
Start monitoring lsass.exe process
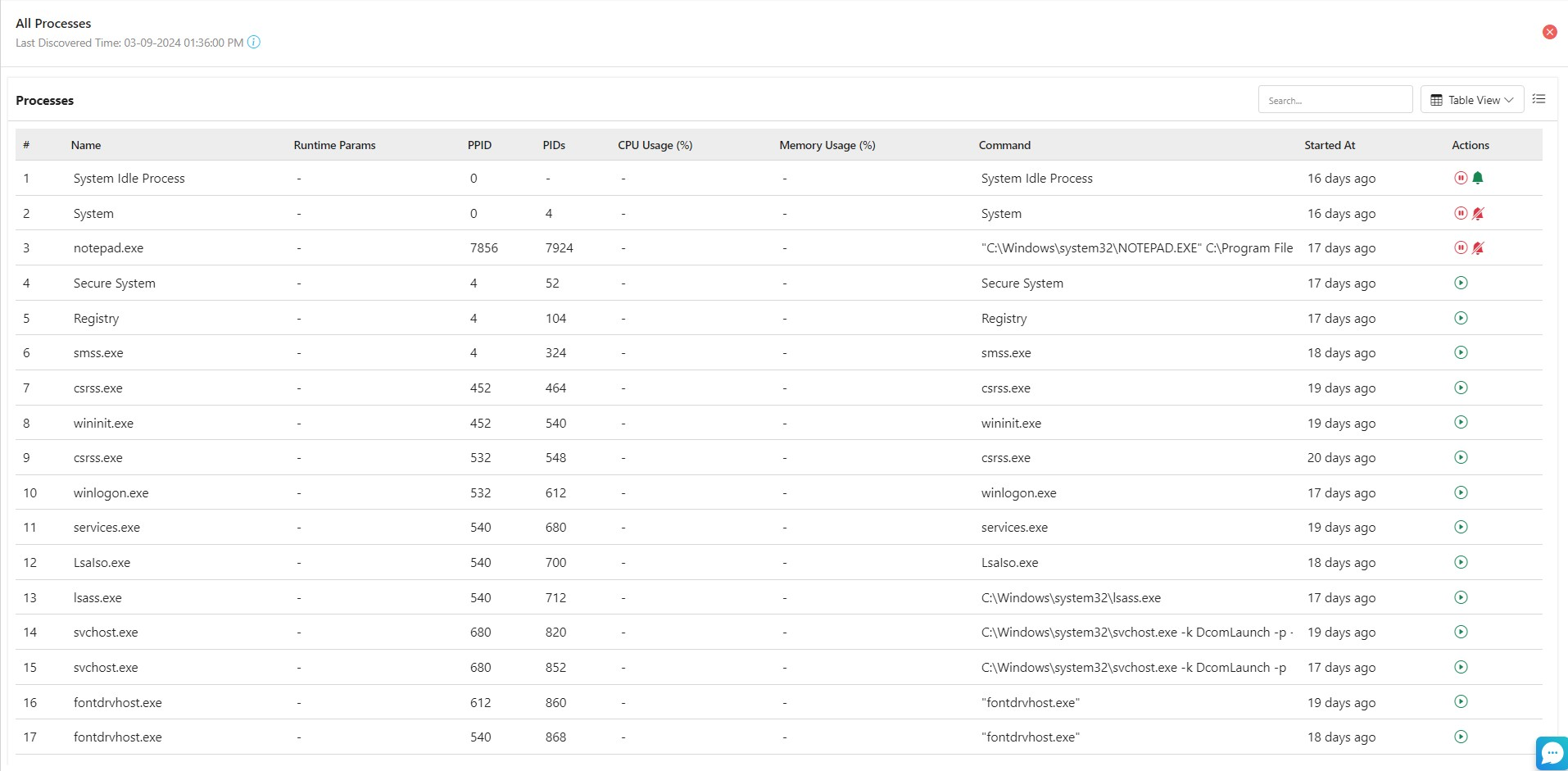(1461, 597)
